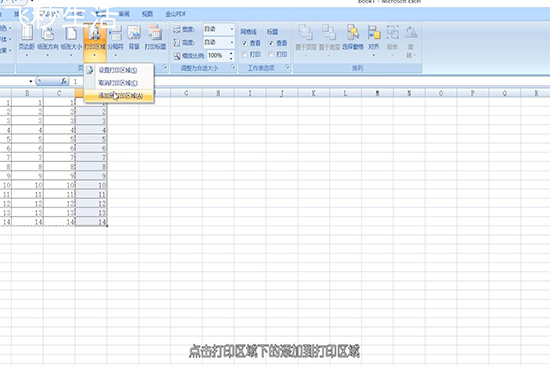The width and height of the screenshot is (550, 365).
Task: Choose 添加到打印区域(A) menu entry
Action: tap(119, 95)
